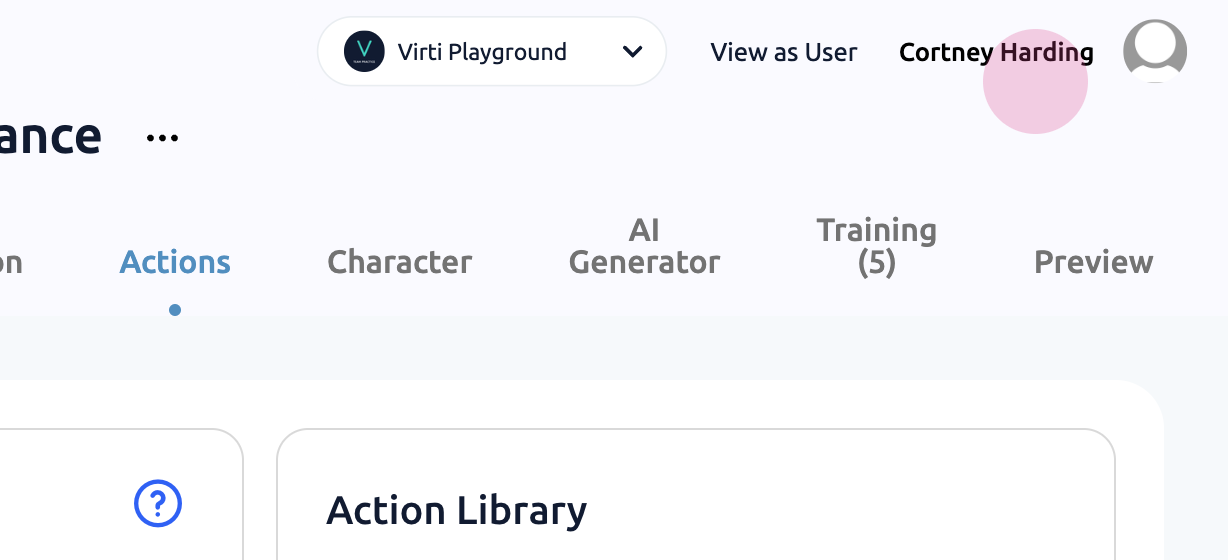
Task: Open the Virti Playground workspace dropdown
Action: (x=482, y=52)
